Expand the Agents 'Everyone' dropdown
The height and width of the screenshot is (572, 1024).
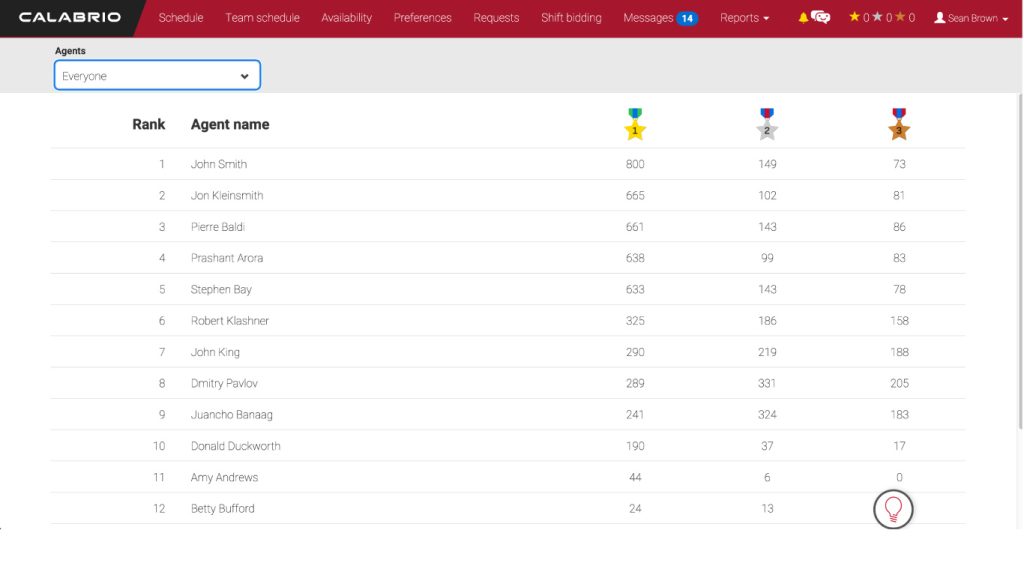tap(157, 76)
